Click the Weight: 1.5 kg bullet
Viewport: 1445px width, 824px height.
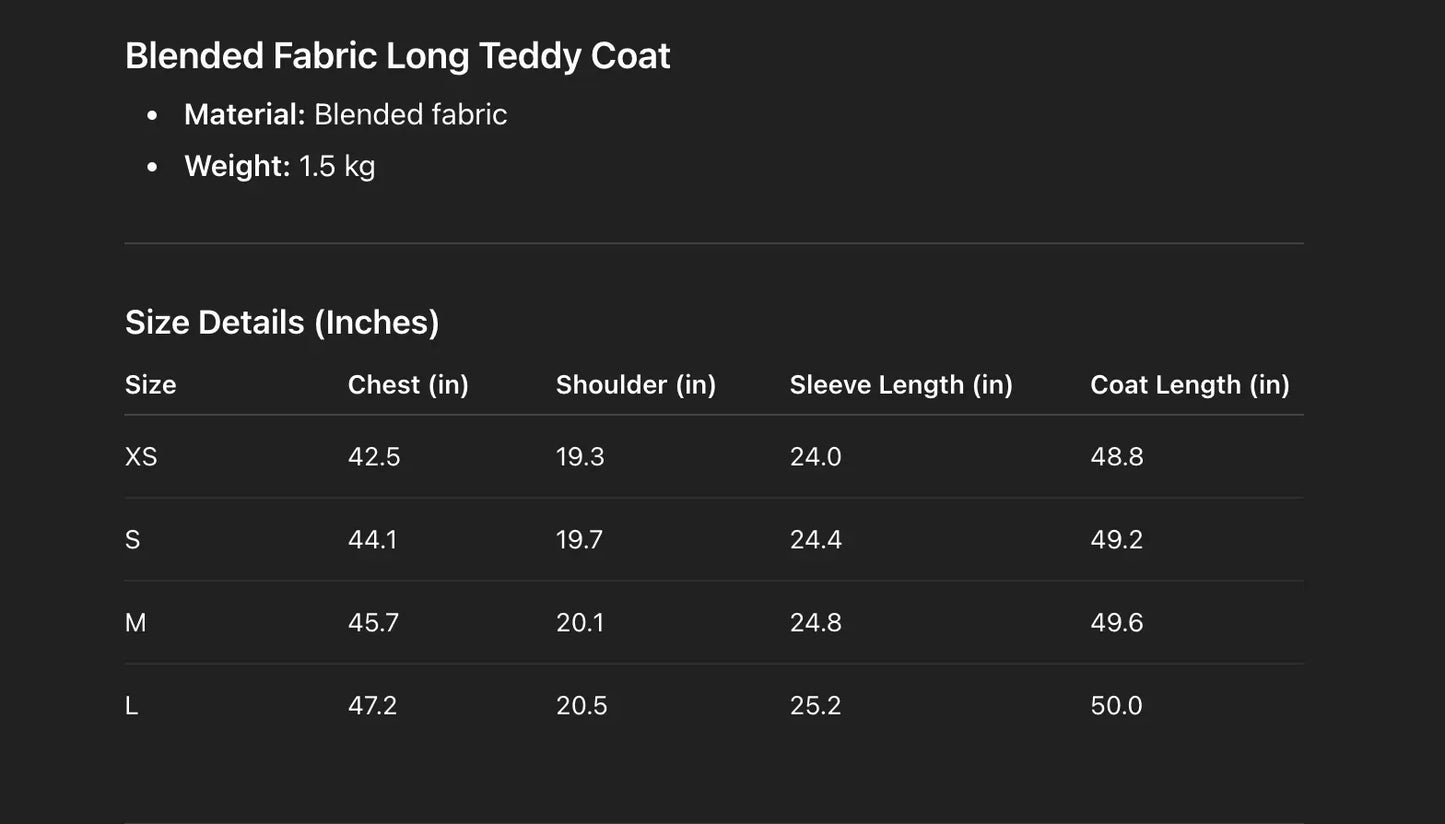click(x=279, y=166)
